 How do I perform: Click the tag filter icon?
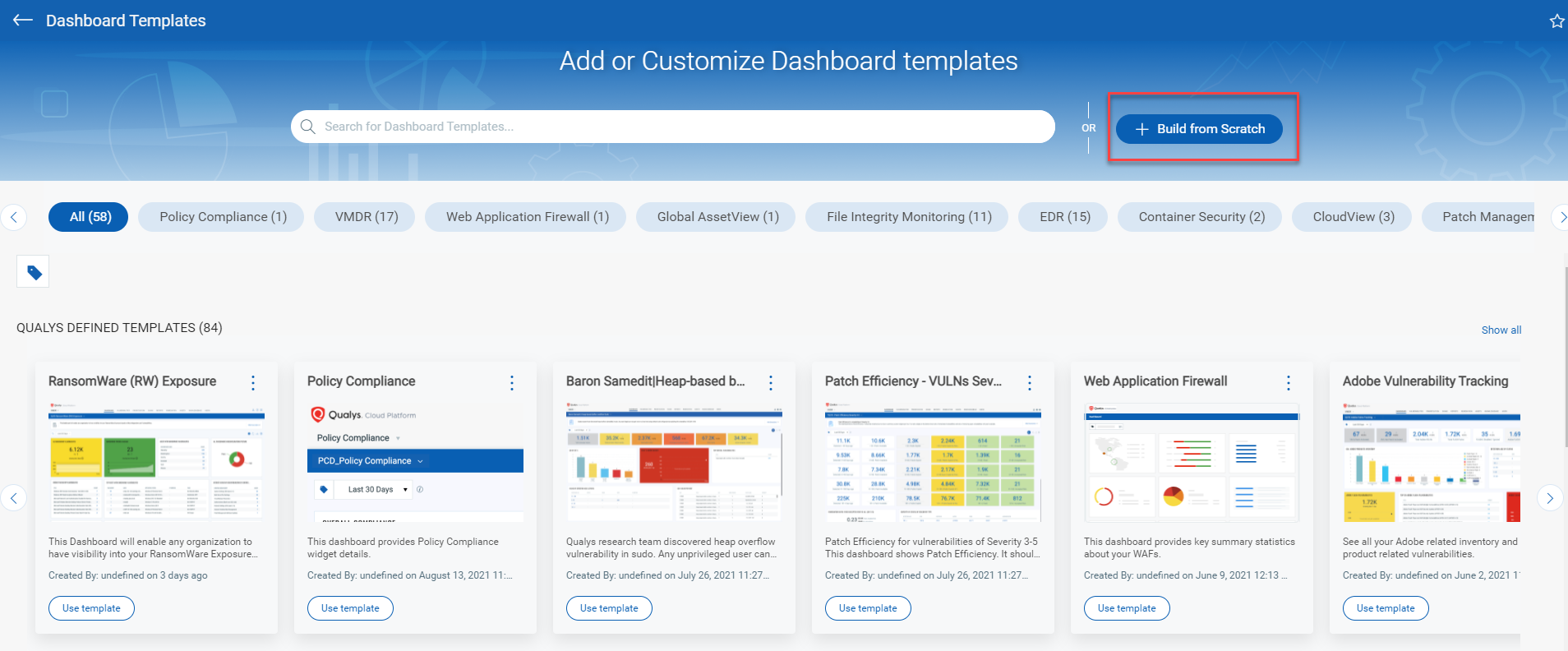pos(34,271)
